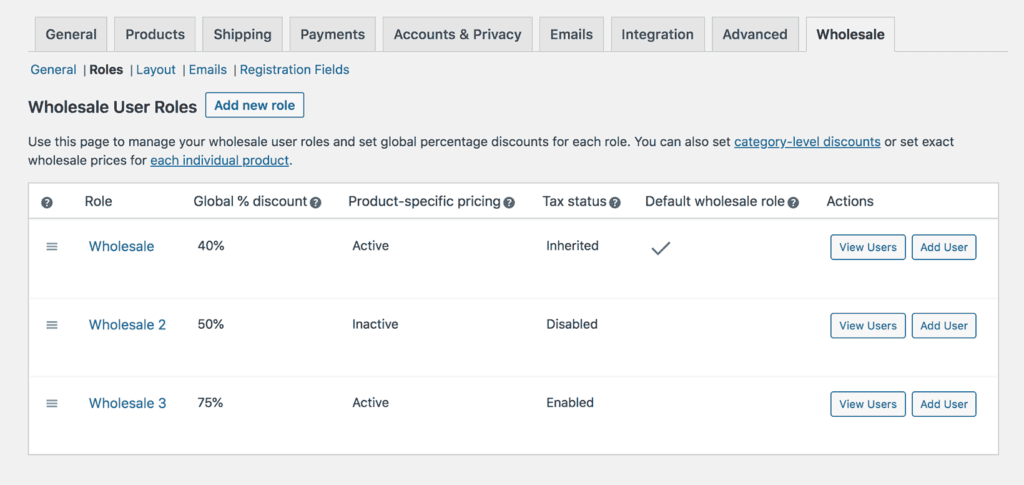Go to the Layout sub-section

click(156, 70)
